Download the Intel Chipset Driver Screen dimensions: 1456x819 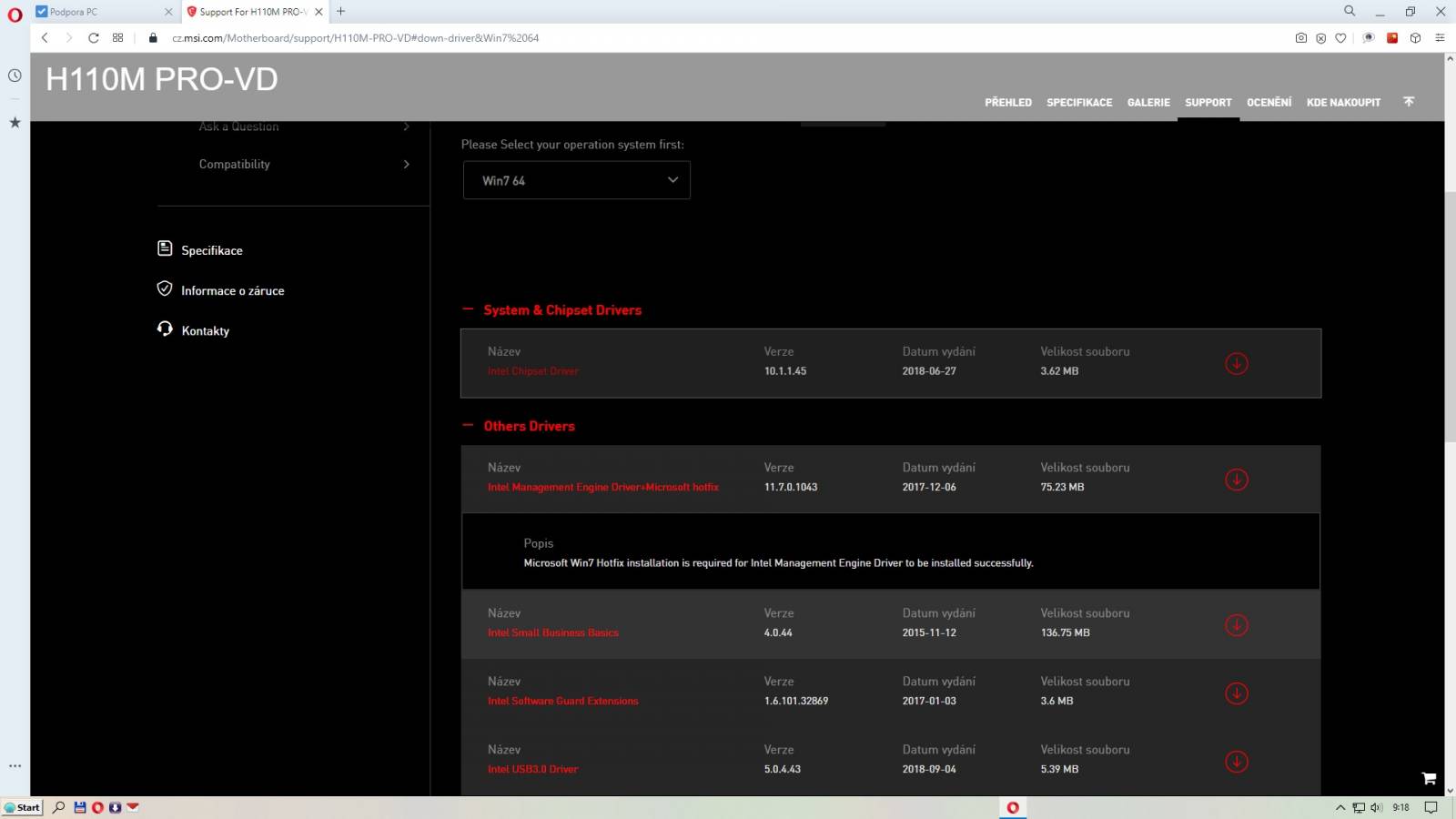(x=1236, y=363)
